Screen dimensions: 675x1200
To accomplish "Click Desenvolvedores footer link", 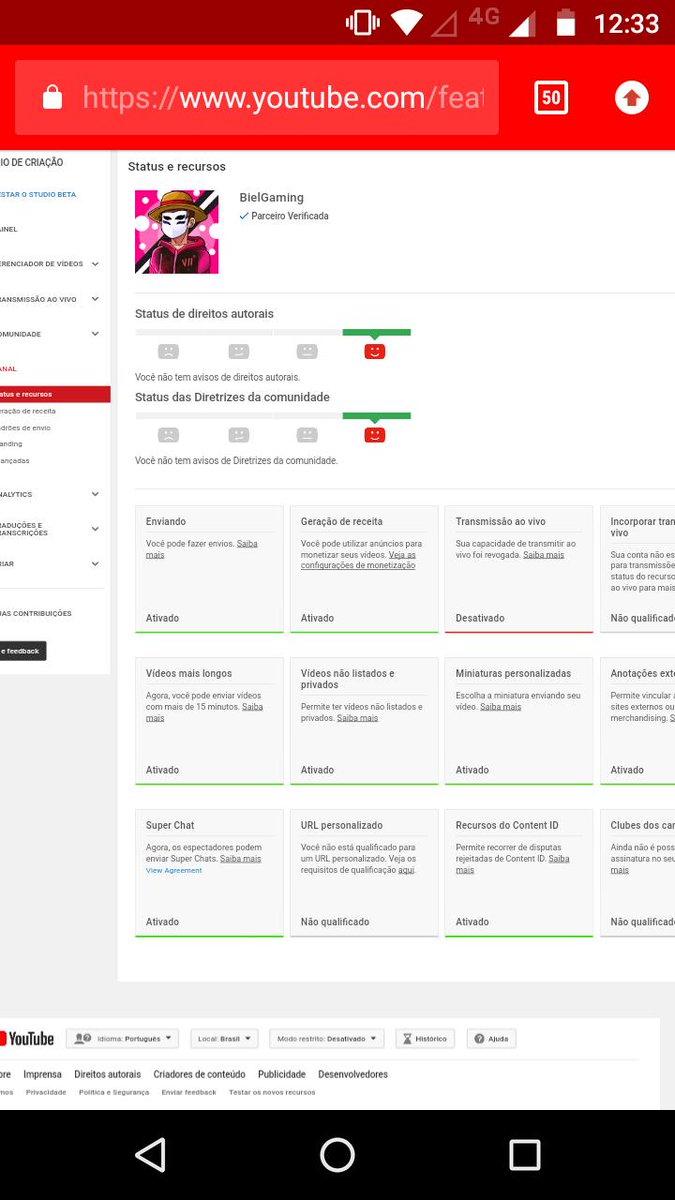I will pos(353,1074).
